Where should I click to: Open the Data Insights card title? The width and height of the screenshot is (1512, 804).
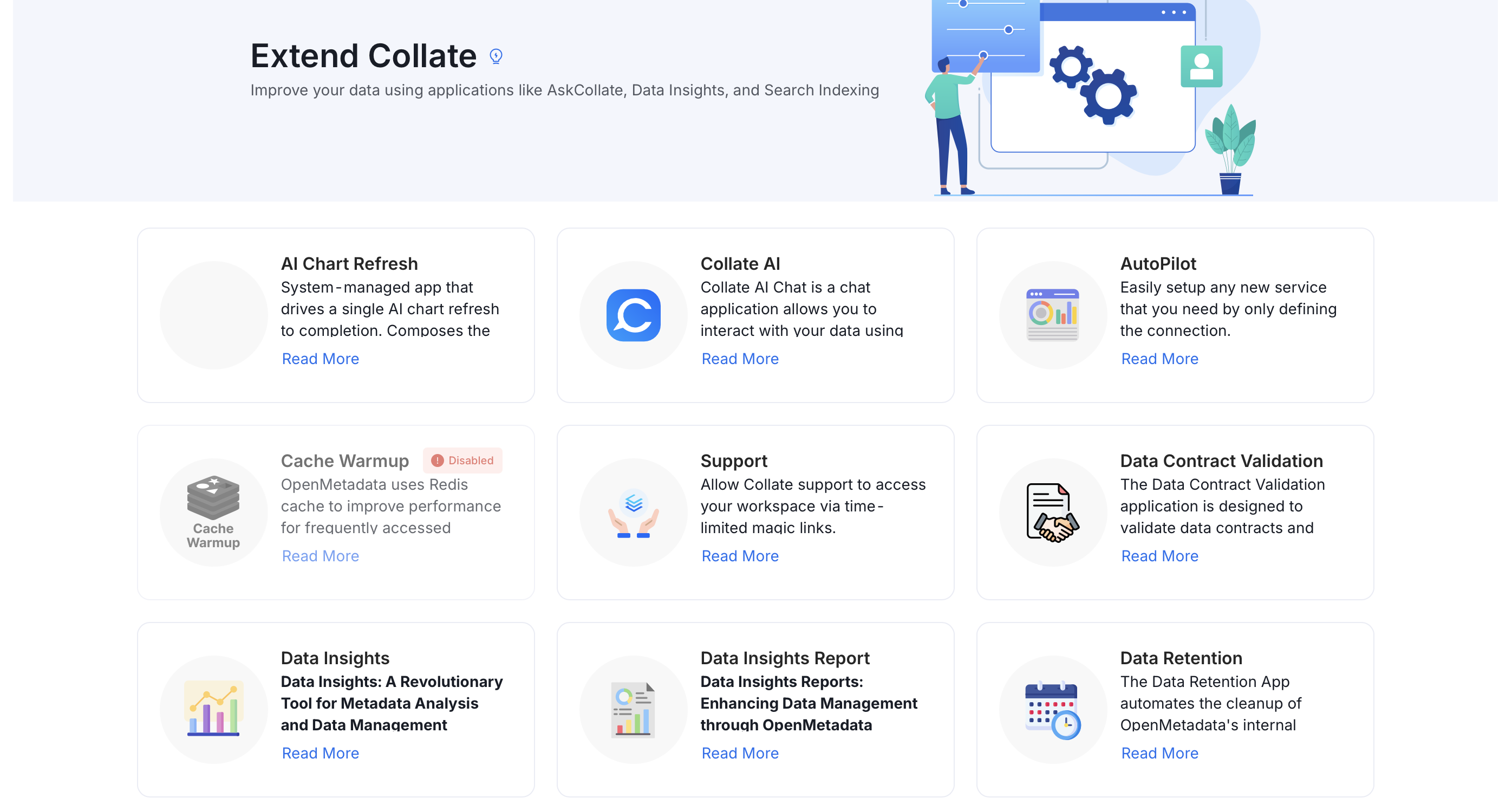[x=335, y=658]
